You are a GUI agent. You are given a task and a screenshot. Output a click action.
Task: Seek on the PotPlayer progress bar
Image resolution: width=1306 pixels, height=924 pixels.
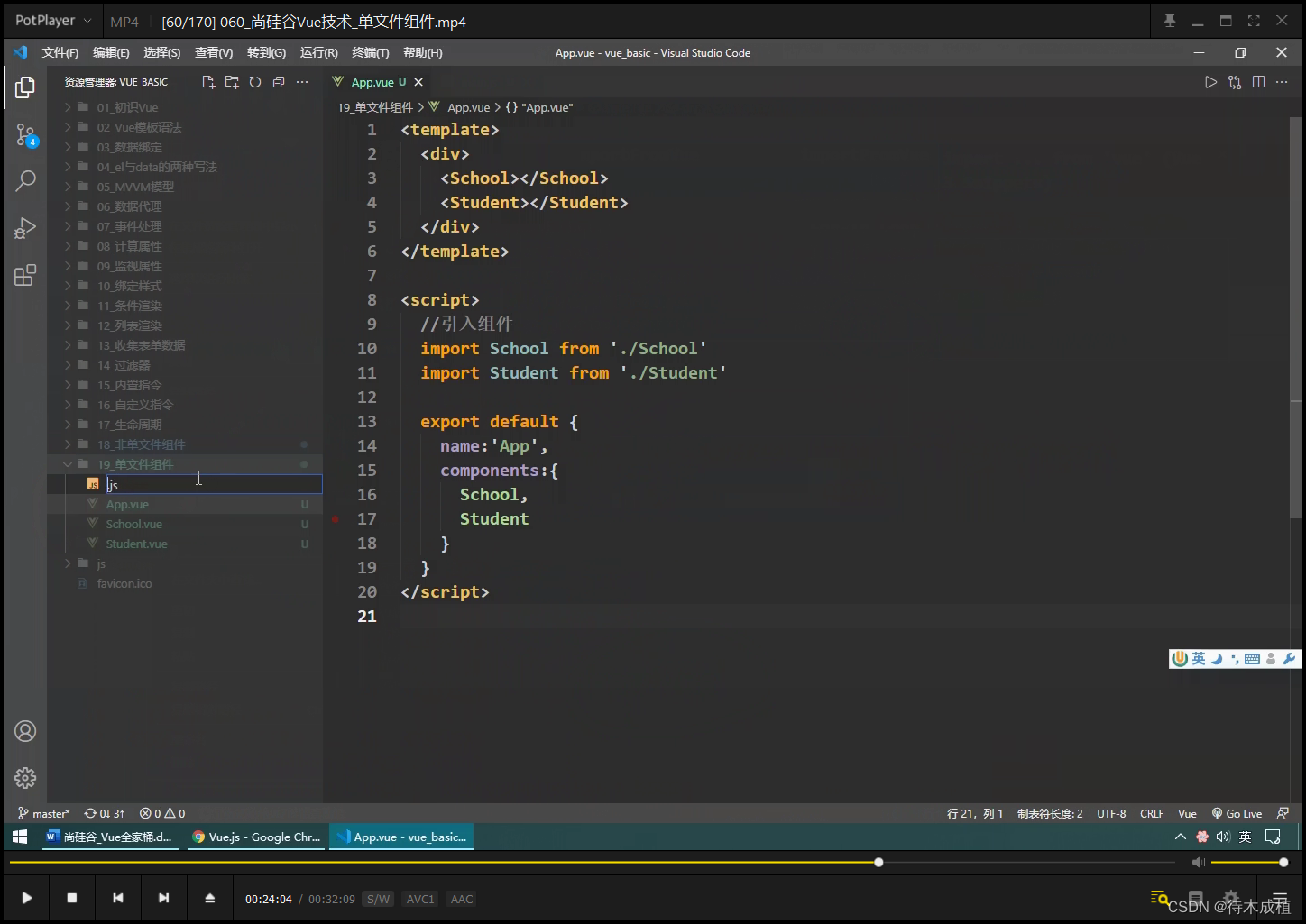[x=592, y=863]
